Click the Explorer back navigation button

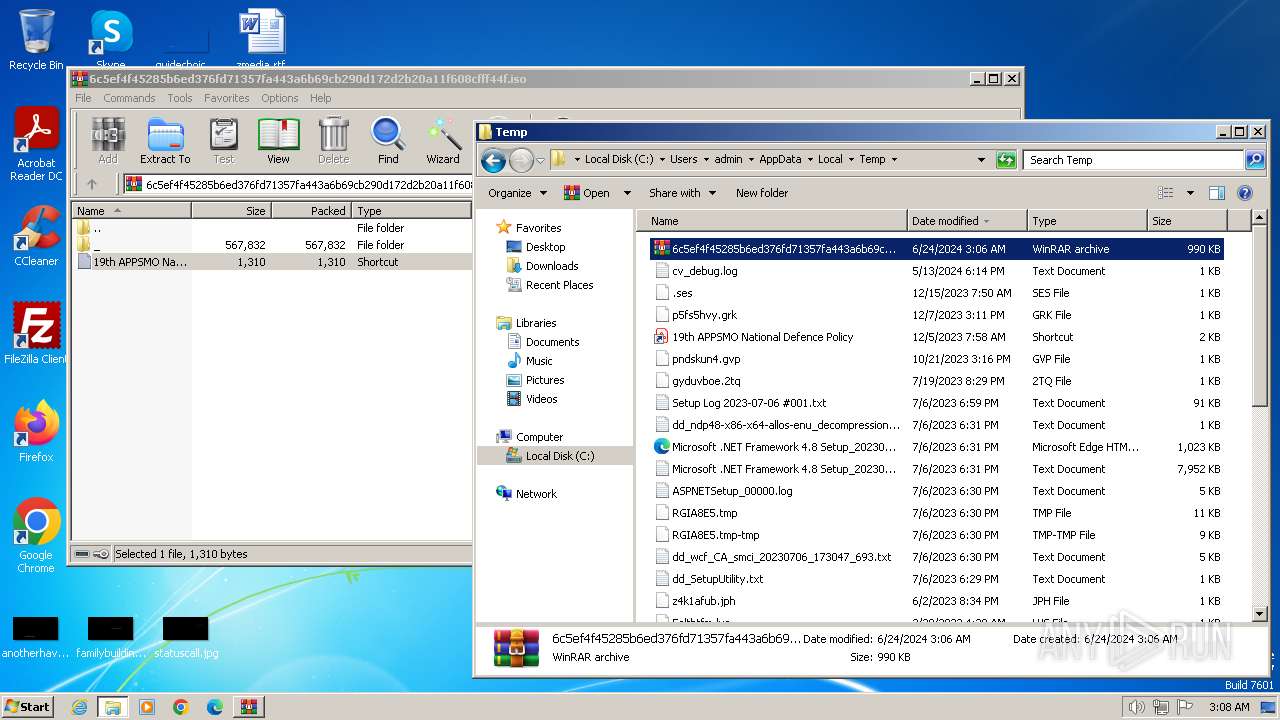pyautogui.click(x=493, y=160)
